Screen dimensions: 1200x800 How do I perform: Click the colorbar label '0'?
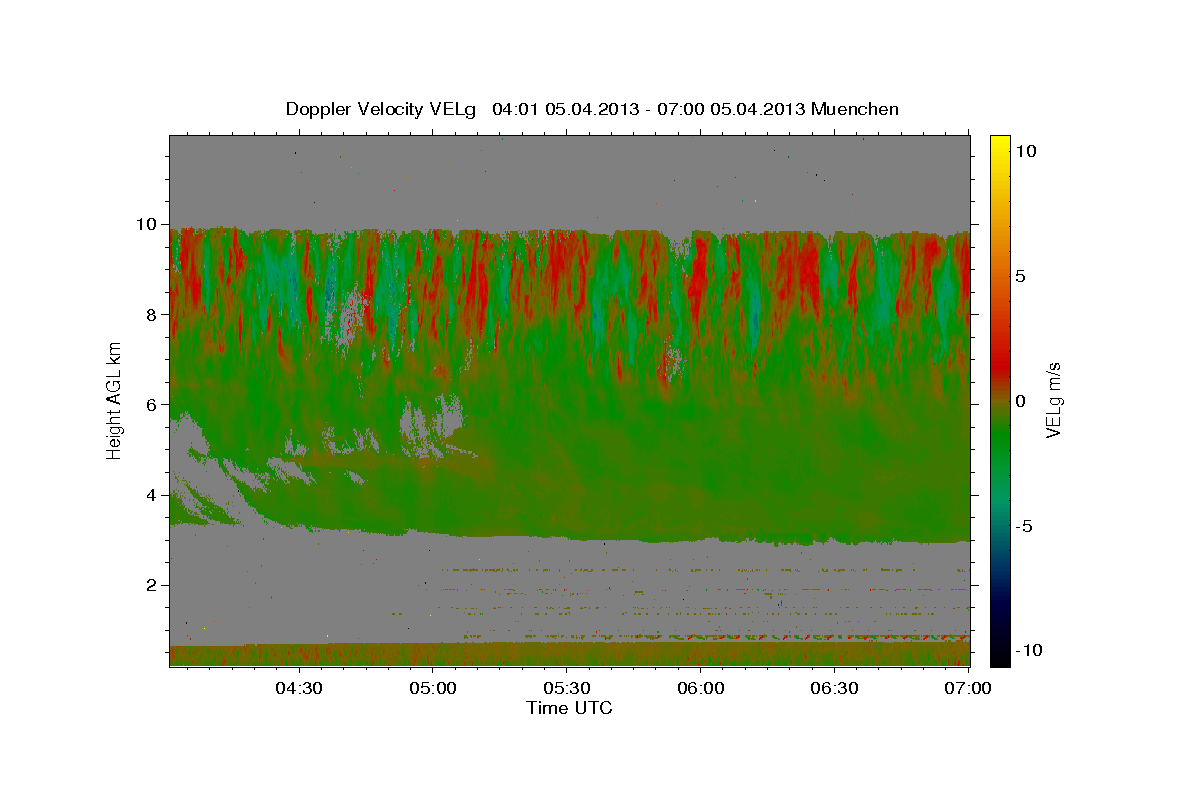pyautogui.click(x=1019, y=400)
